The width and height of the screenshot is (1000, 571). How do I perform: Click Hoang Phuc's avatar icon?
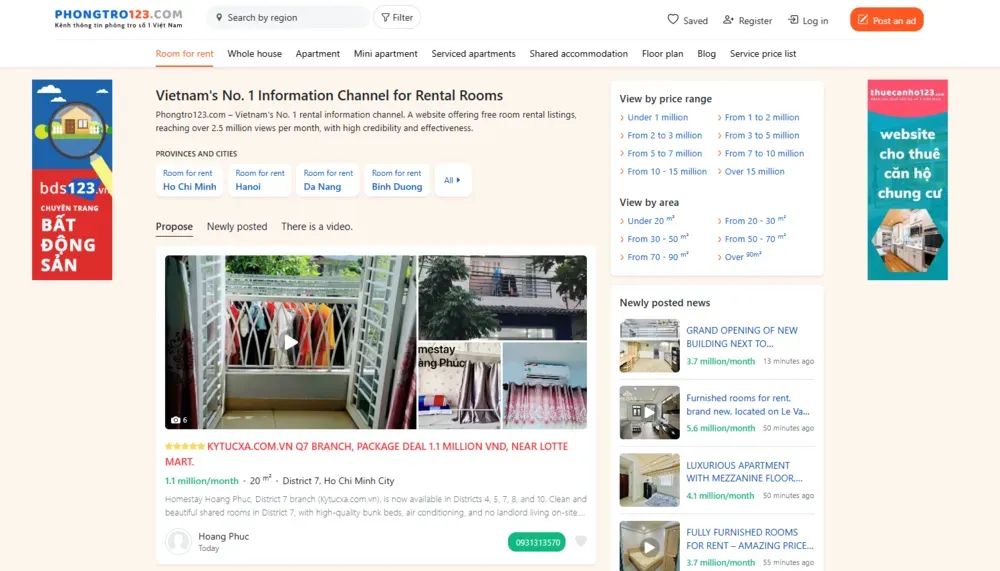[x=178, y=542]
